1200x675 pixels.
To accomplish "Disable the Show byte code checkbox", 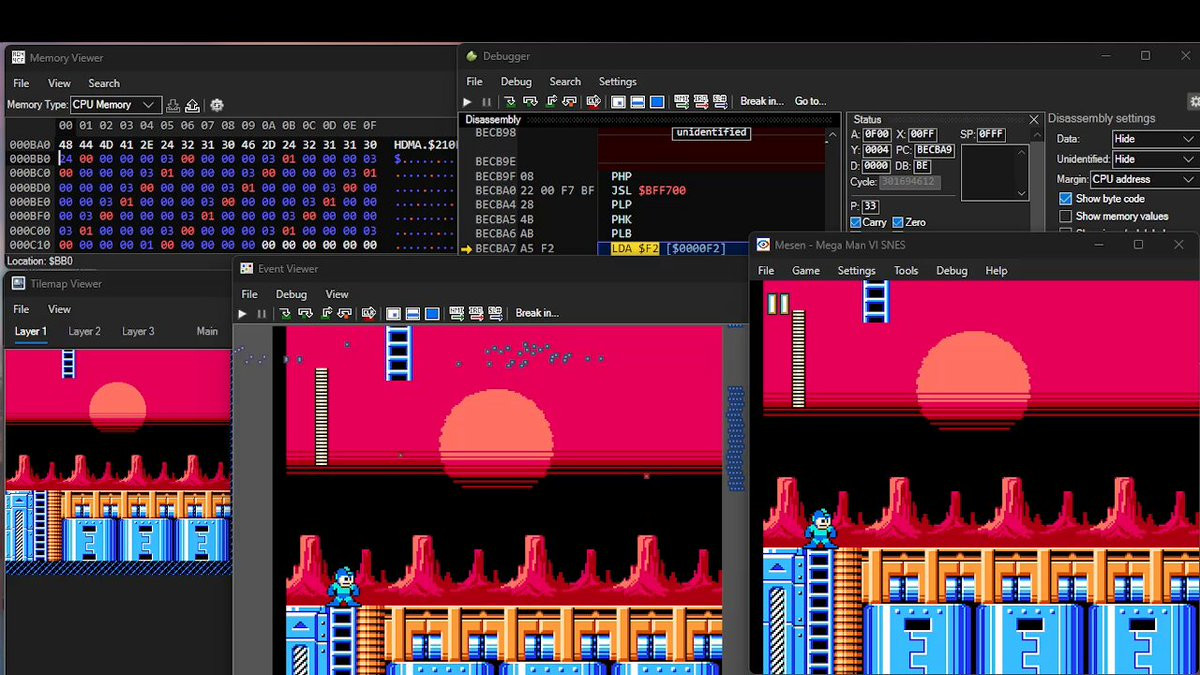I will pos(1065,199).
